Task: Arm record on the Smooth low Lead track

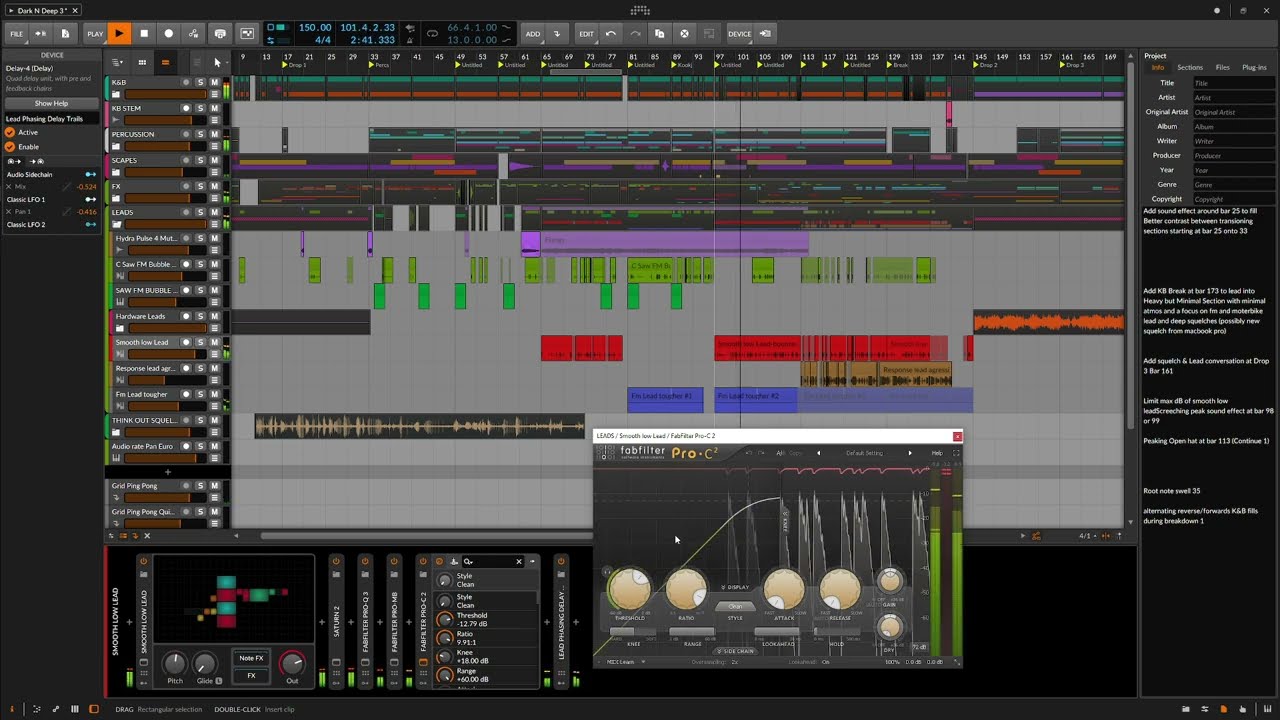Action: point(186,342)
